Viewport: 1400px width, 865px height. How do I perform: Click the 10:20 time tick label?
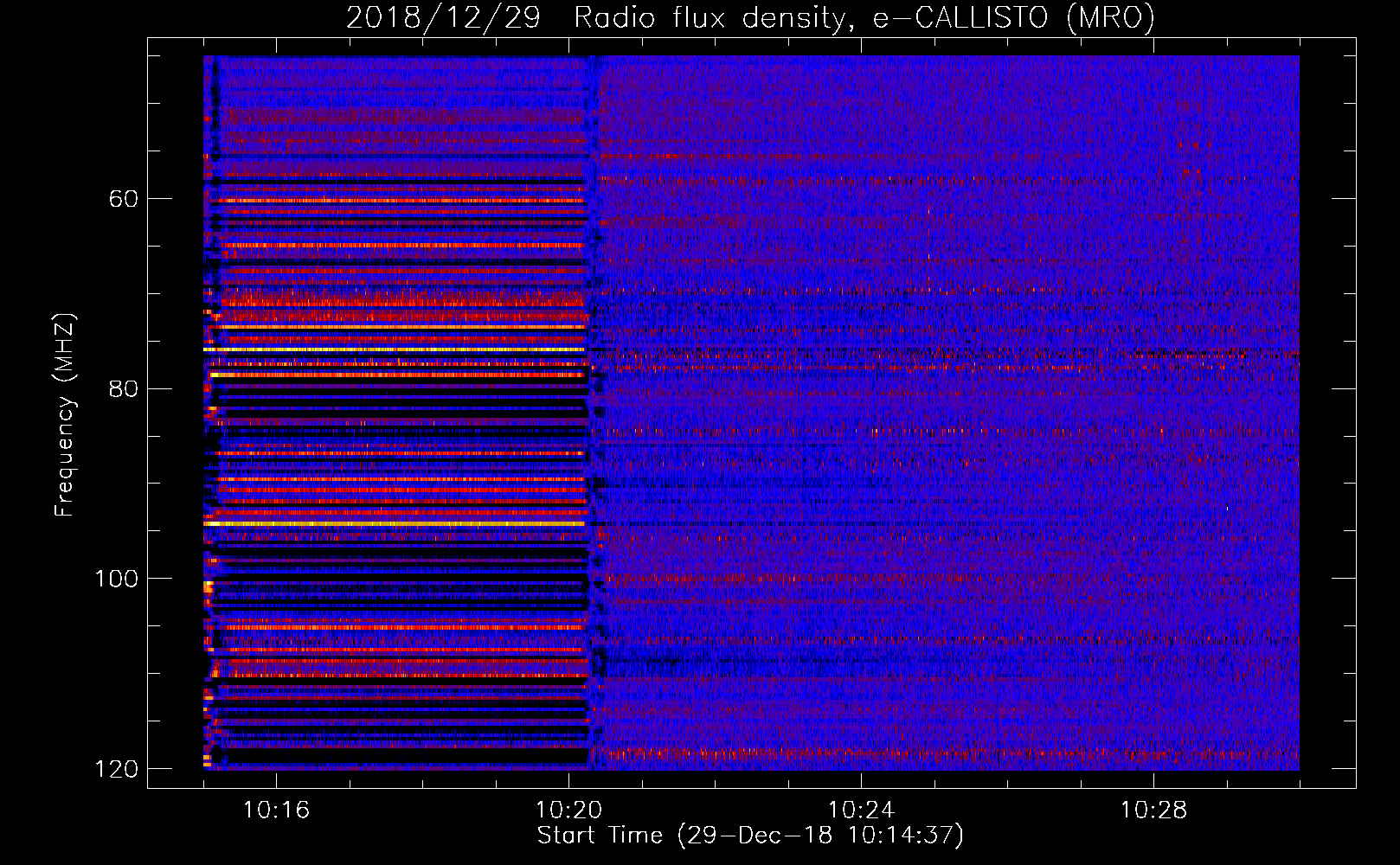pos(568,810)
